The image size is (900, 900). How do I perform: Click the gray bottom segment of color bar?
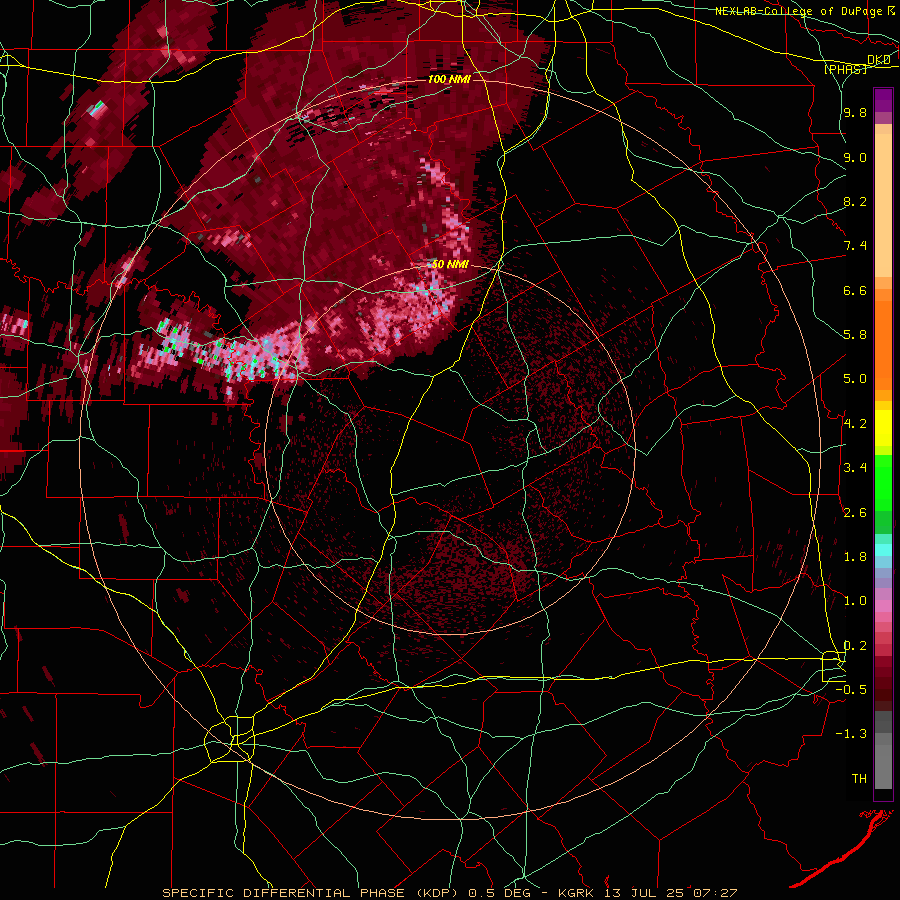click(883, 766)
